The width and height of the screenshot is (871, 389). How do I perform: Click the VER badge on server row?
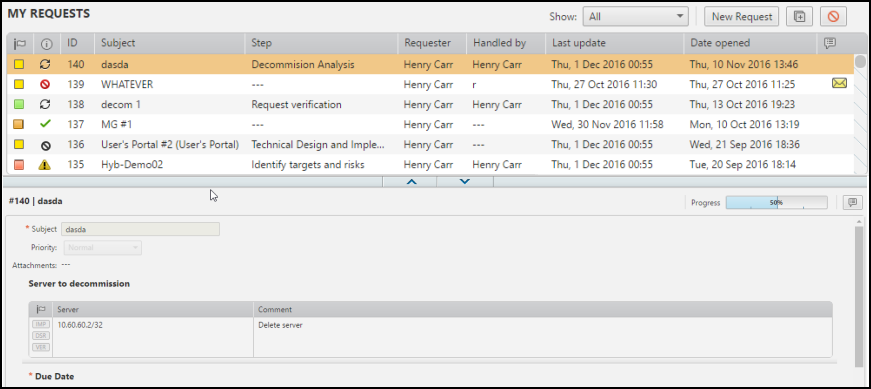(x=41, y=347)
